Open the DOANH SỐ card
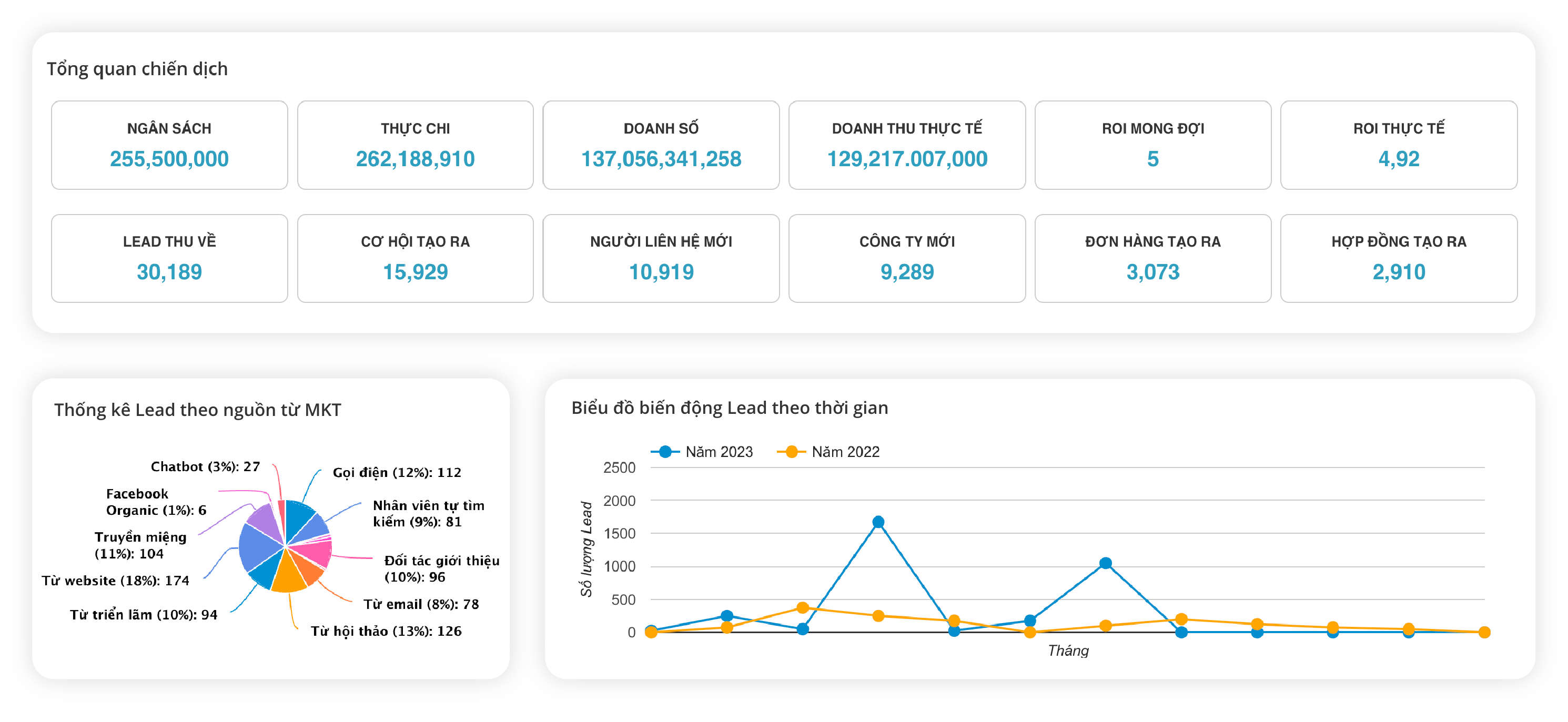This screenshot has width=1568, height=722. tap(661, 145)
